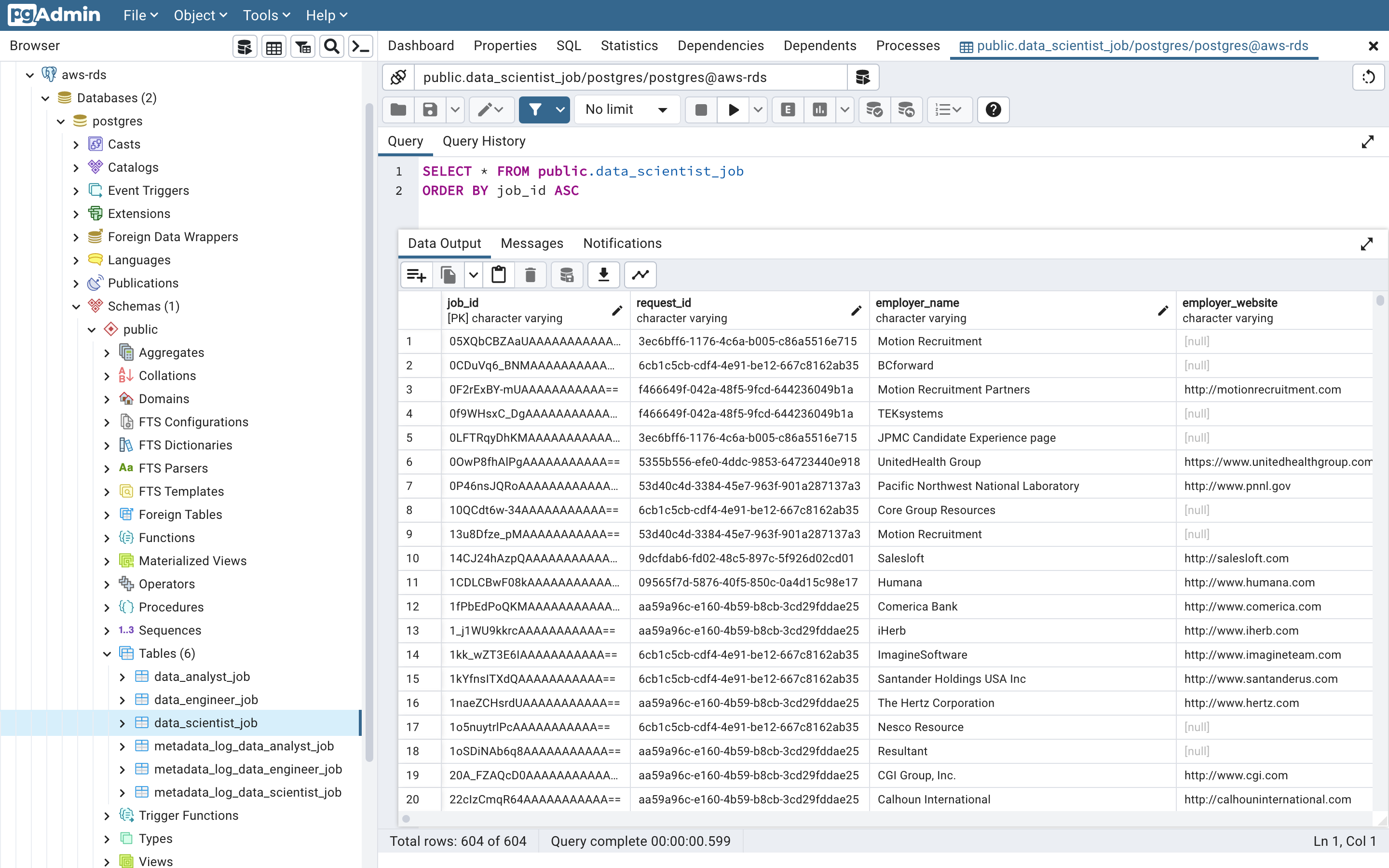Image resolution: width=1389 pixels, height=868 pixels.
Task: Click the reset layout icon
Action: pyautogui.click(x=1368, y=77)
